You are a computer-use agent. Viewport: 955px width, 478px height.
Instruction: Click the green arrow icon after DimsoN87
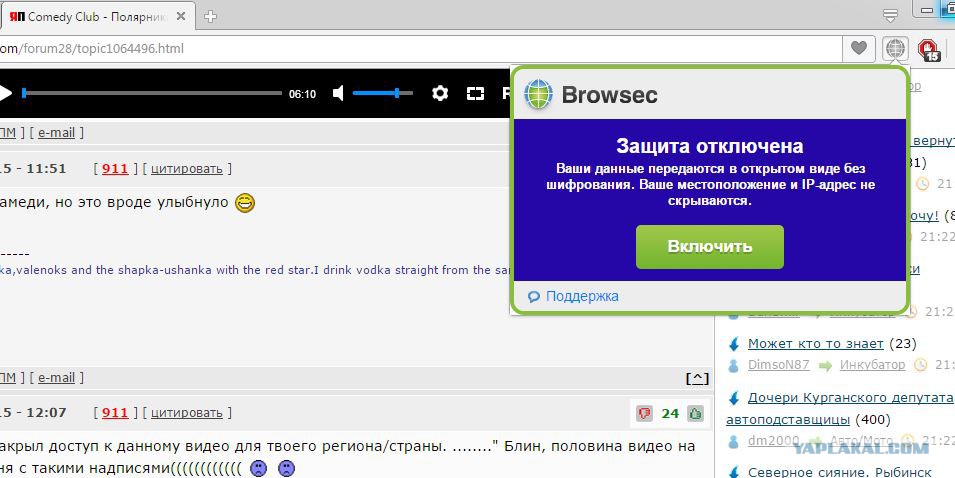coord(825,365)
